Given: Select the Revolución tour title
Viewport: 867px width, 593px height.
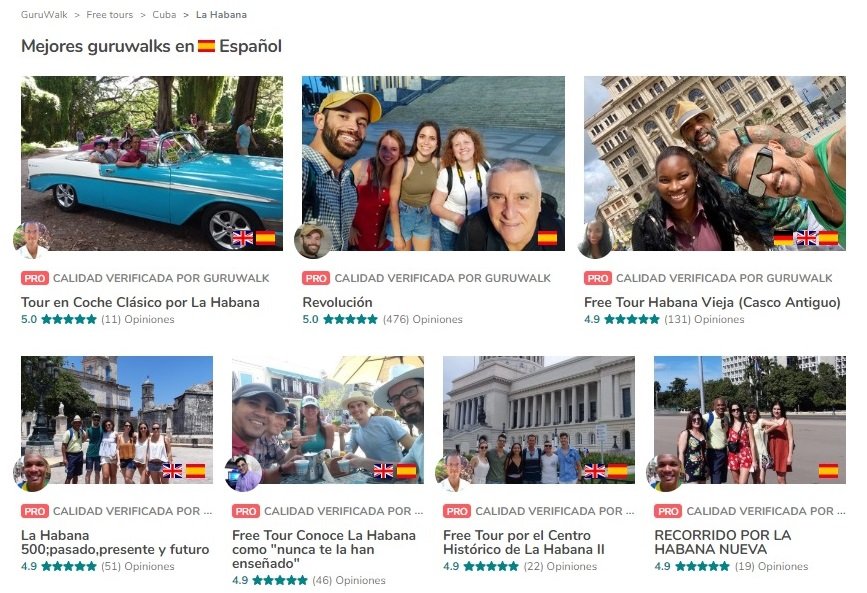Looking at the screenshot, I should coord(337,302).
